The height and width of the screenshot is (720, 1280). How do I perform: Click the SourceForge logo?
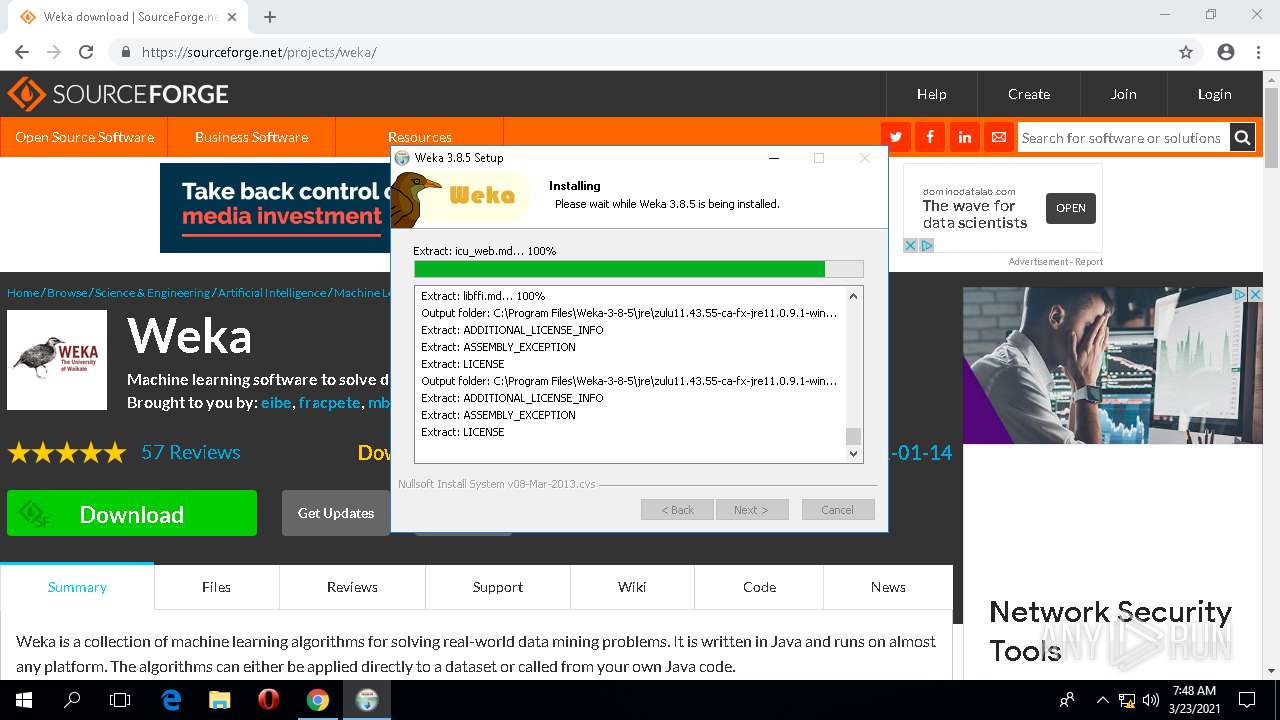(x=118, y=94)
